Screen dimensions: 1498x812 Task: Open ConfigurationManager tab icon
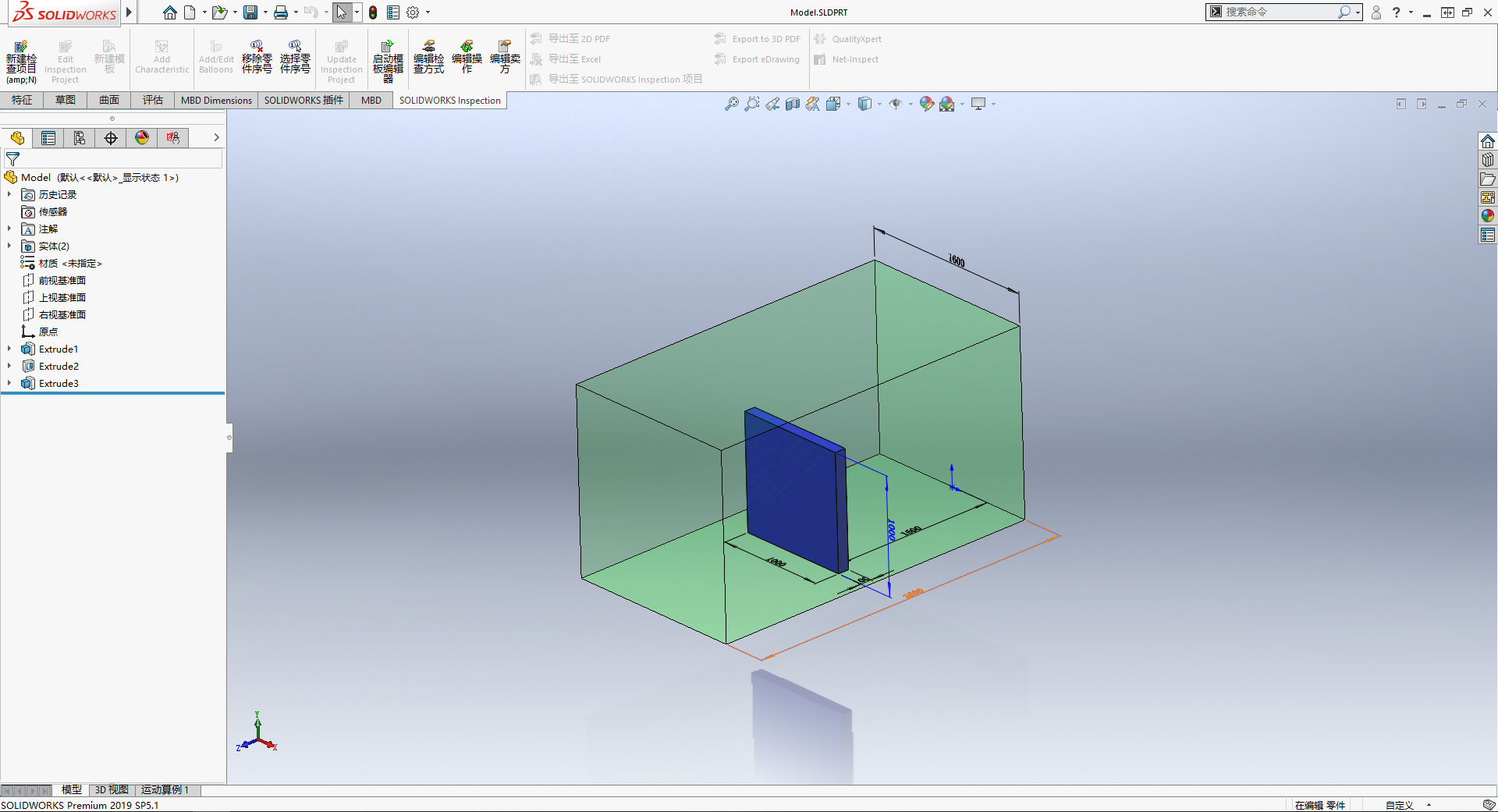coord(80,138)
